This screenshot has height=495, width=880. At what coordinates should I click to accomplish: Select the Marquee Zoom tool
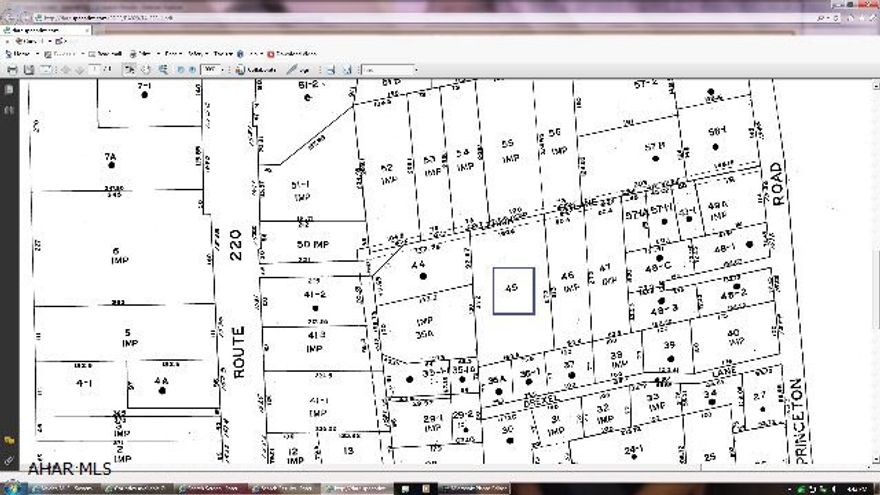pyautogui.click(x=160, y=70)
